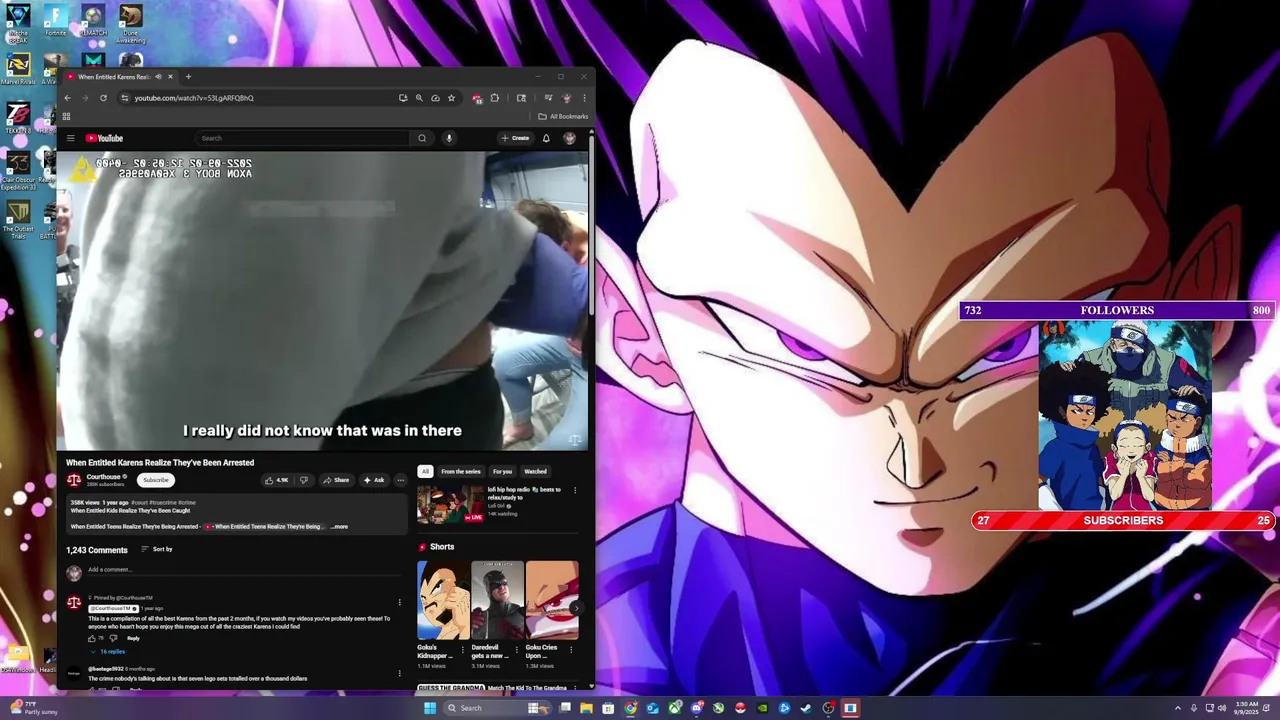Open options for lofi hip hop radio video

coord(575,490)
